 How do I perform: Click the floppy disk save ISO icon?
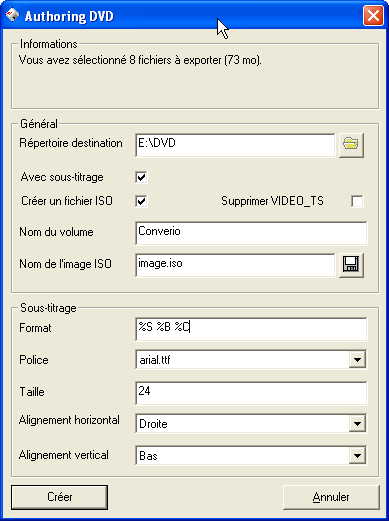pyautogui.click(x=351, y=265)
